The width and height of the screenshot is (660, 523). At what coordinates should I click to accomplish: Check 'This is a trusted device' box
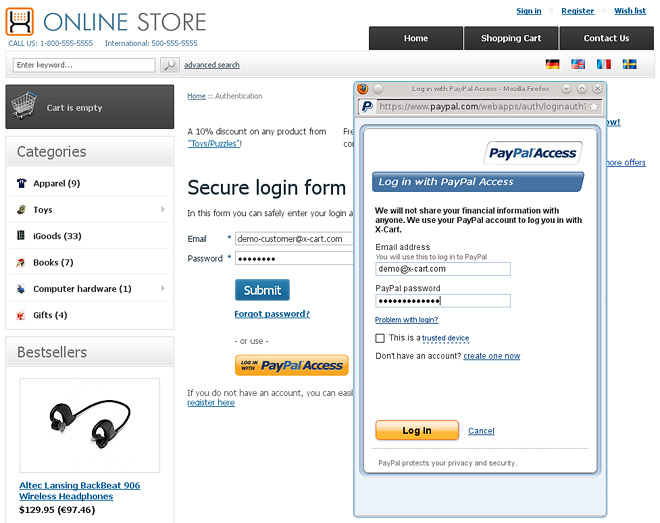(x=380, y=338)
